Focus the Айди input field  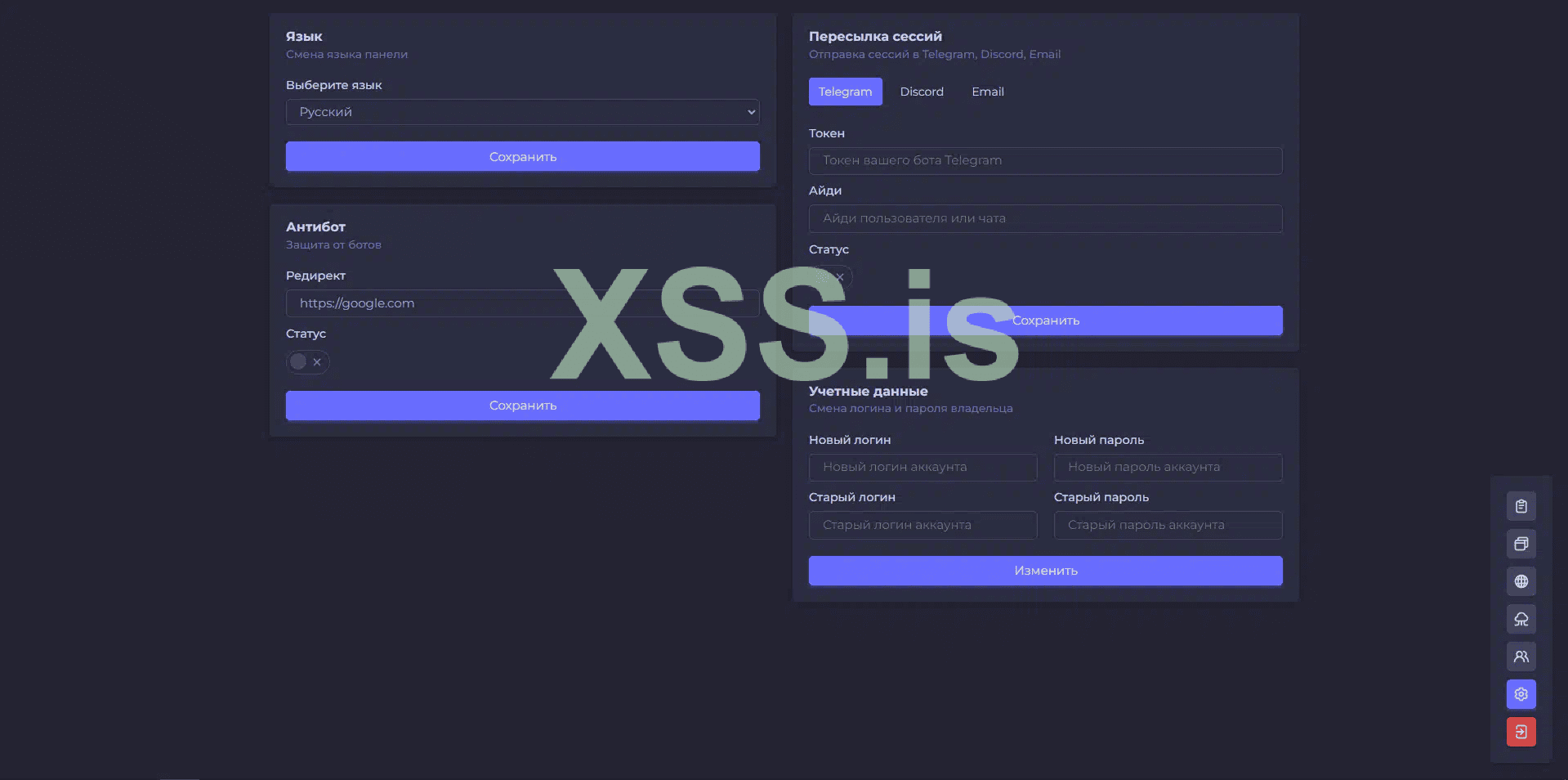(1046, 218)
